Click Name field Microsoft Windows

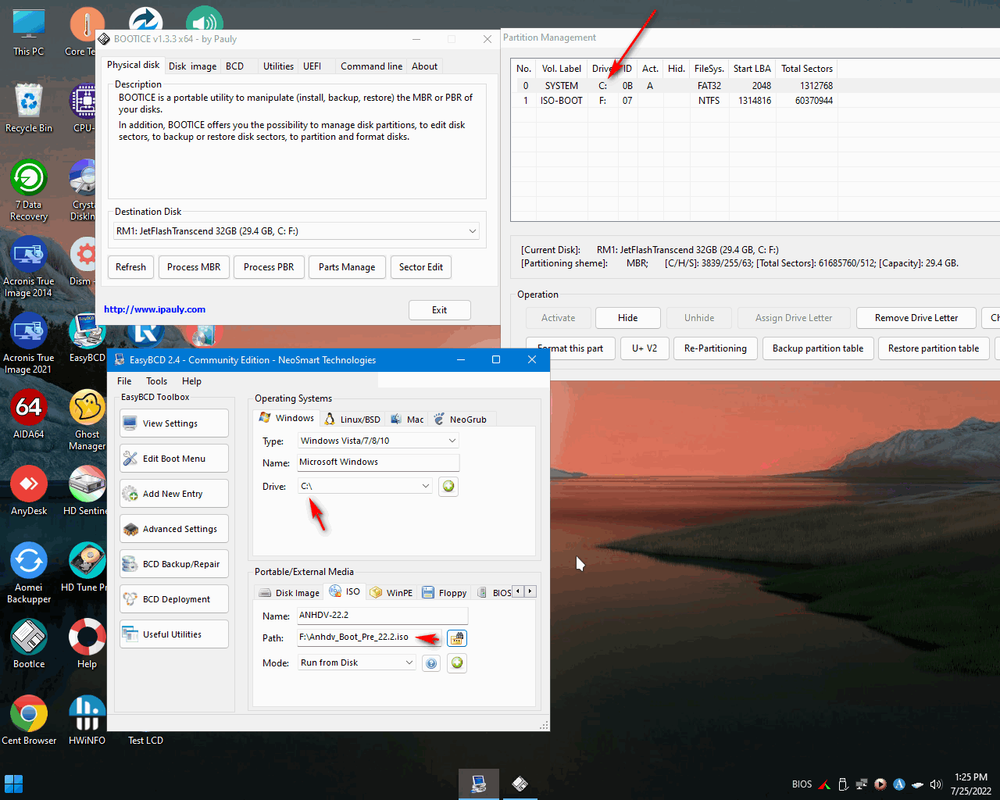point(378,463)
